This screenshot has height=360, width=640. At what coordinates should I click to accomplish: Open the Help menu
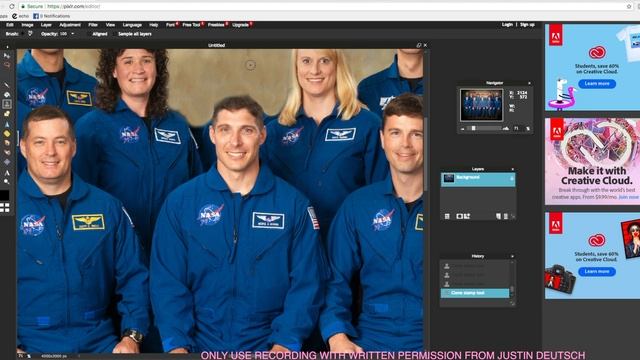tap(153, 25)
